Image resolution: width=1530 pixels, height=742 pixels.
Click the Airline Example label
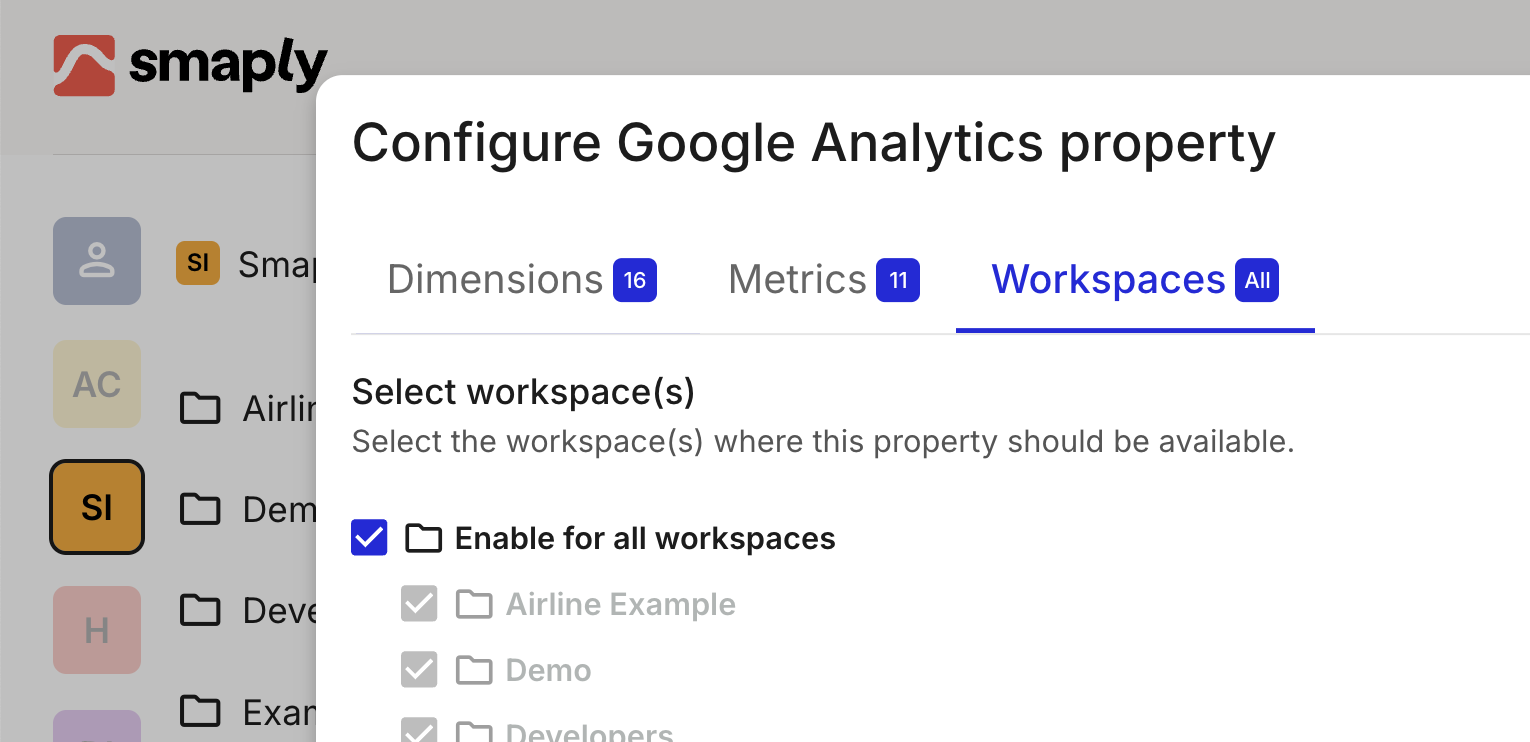[621, 605]
